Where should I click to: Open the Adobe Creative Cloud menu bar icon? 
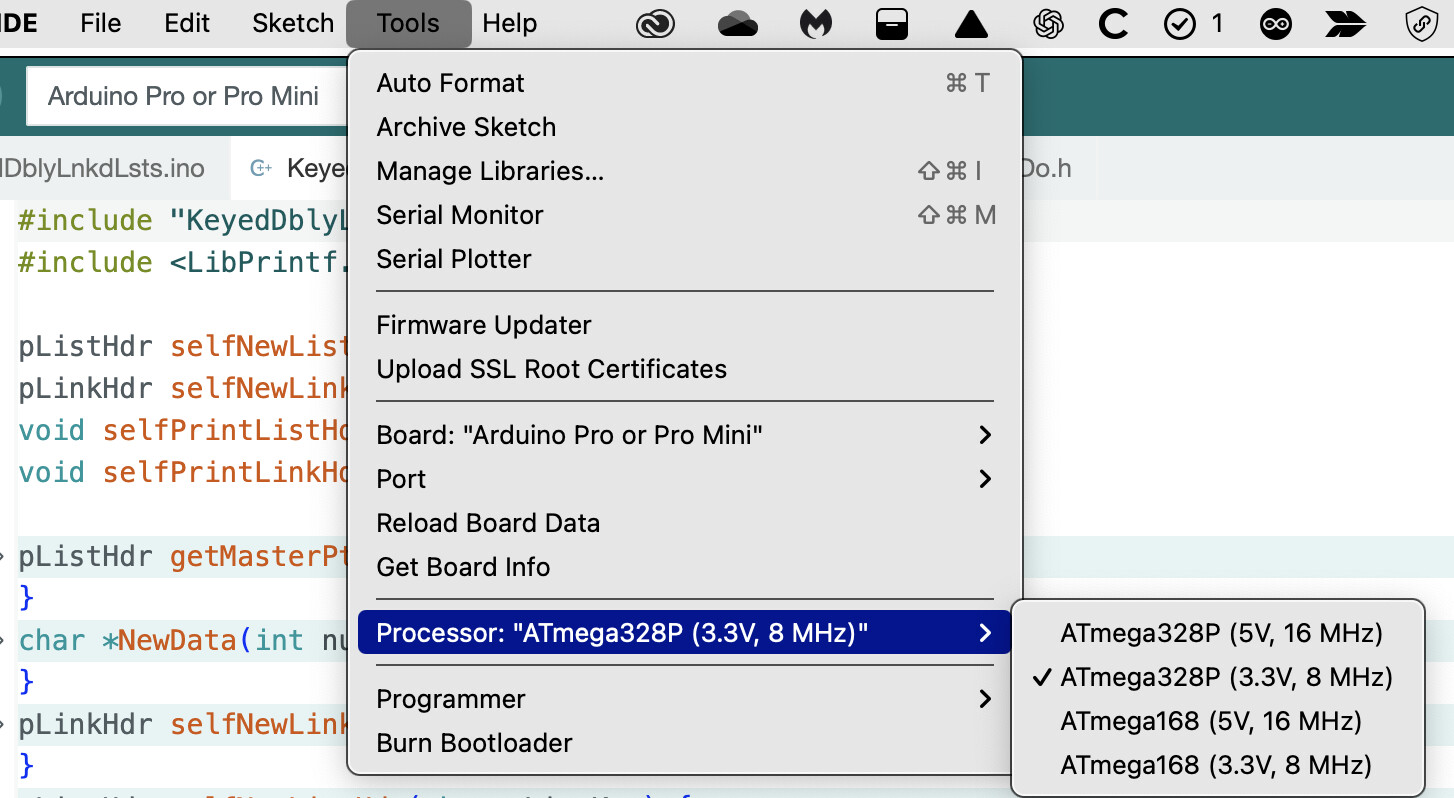point(655,23)
